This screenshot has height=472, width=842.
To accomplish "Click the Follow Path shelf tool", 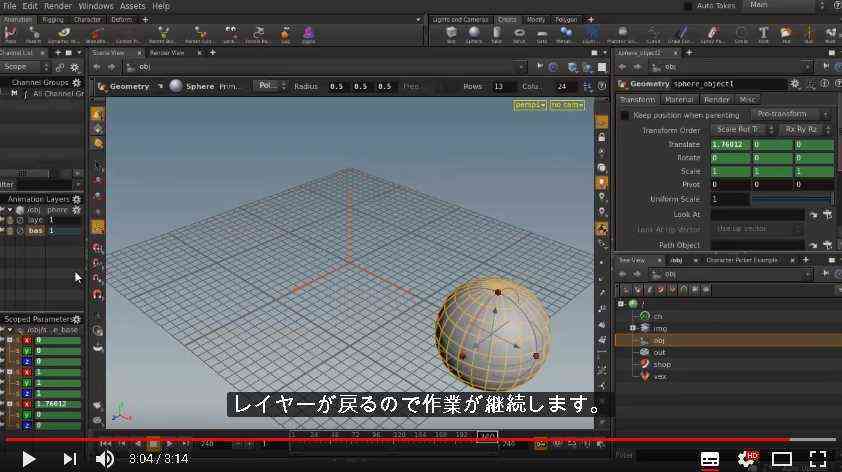I will 258,34.
